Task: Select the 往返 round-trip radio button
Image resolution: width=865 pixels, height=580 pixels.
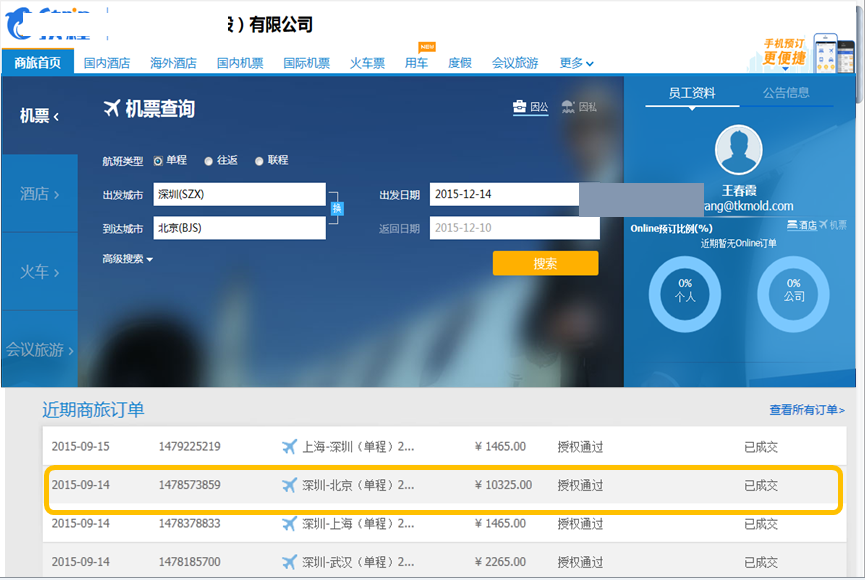Action: point(208,161)
